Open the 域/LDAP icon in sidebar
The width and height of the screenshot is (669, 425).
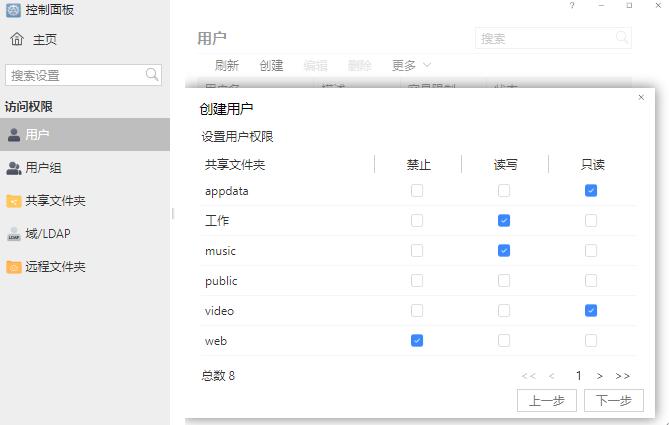[x=14, y=234]
